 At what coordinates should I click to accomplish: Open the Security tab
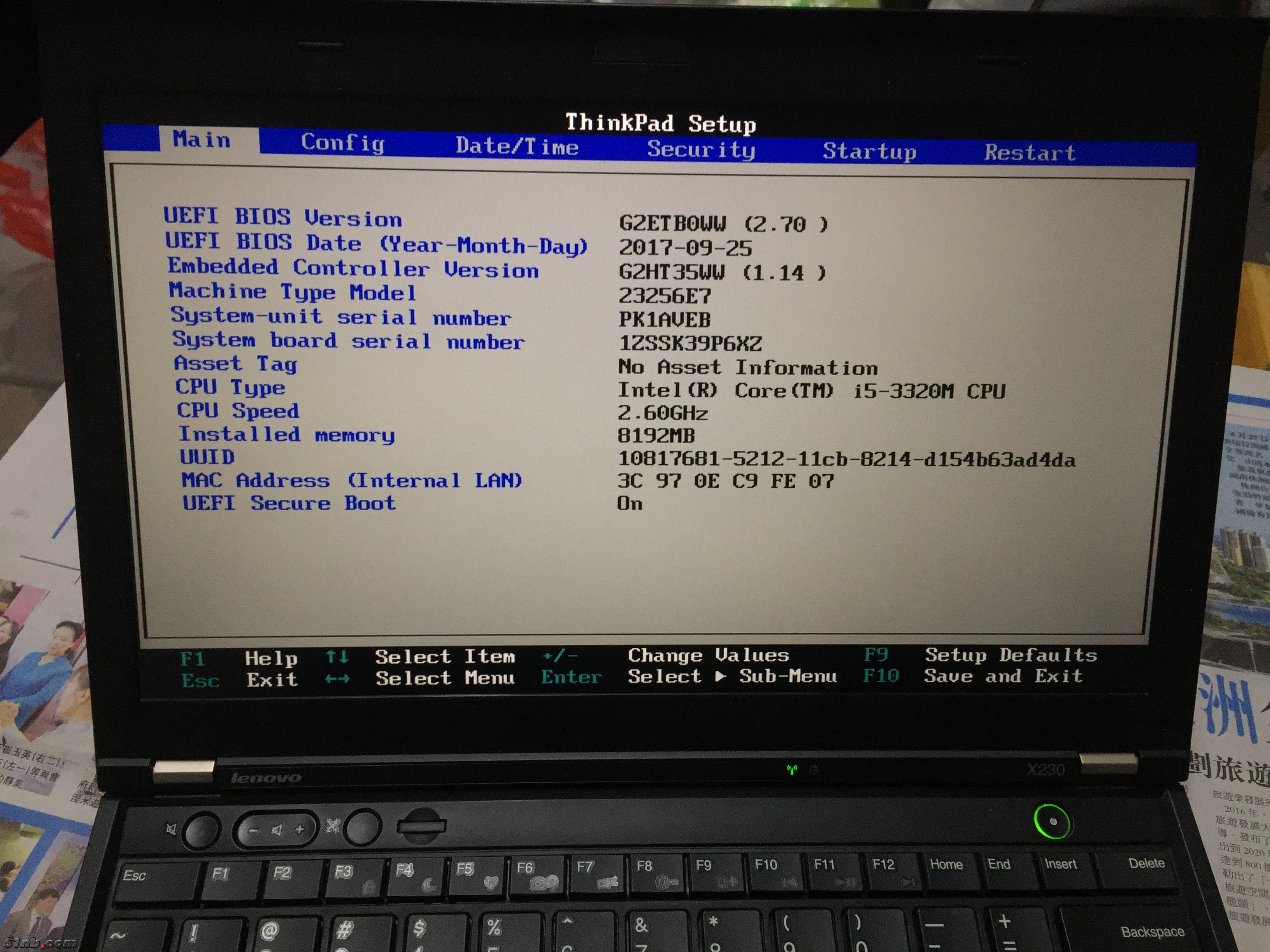(x=701, y=150)
